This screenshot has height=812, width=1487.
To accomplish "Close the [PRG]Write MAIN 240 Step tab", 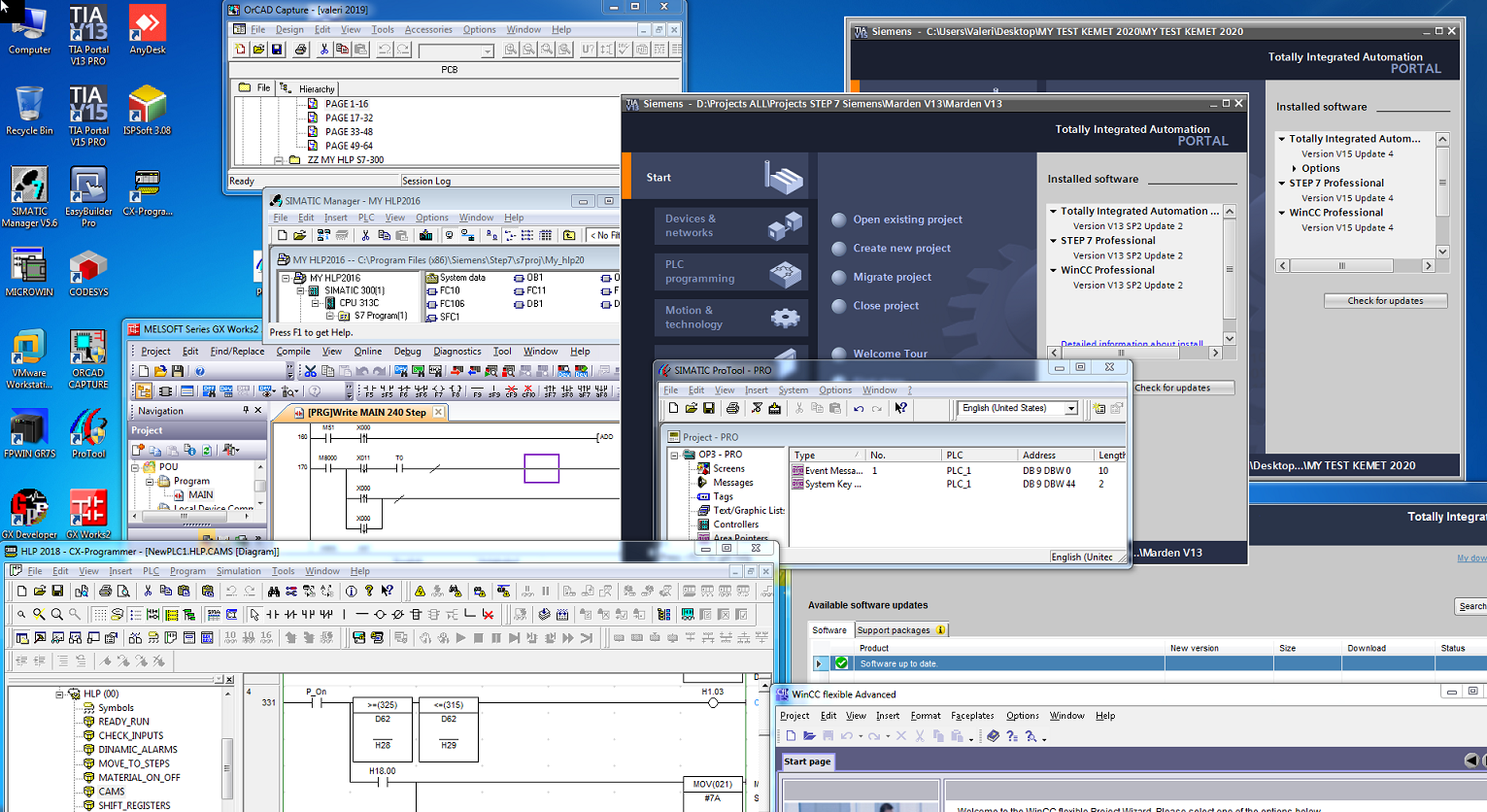I will click(x=438, y=413).
